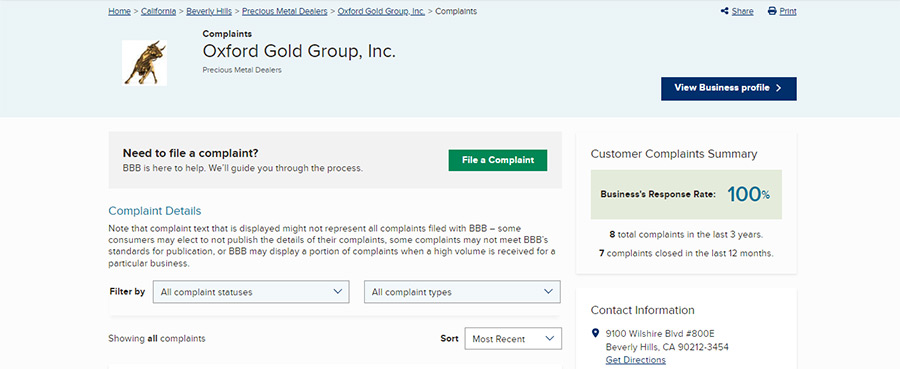Open the All complaint statuses dropdown

(x=251, y=292)
